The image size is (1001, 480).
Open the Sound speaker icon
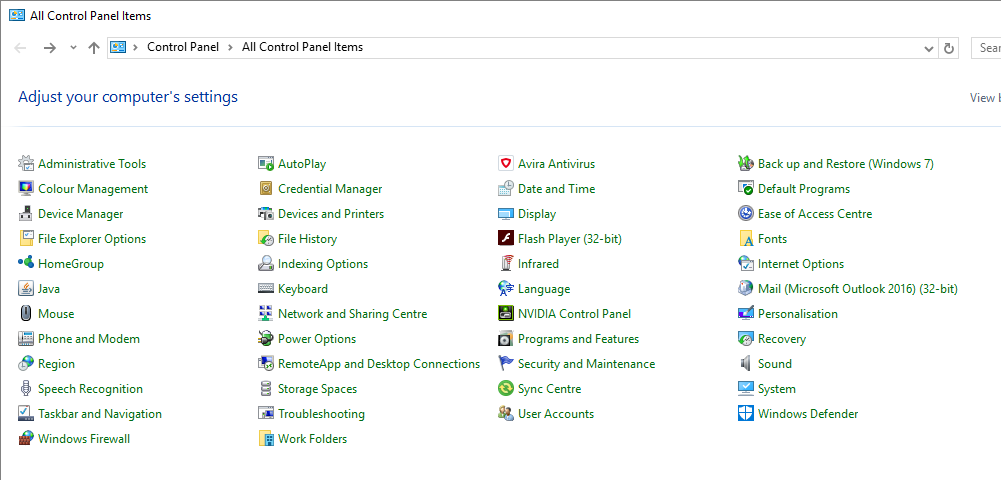(x=746, y=364)
